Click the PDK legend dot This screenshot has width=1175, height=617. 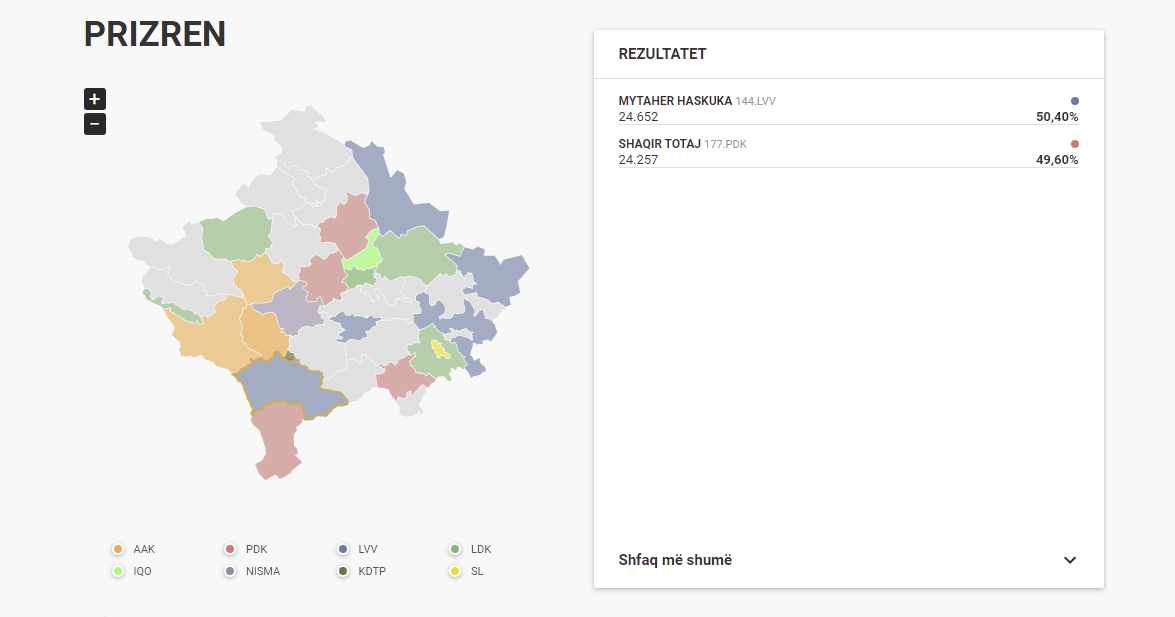(x=230, y=549)
